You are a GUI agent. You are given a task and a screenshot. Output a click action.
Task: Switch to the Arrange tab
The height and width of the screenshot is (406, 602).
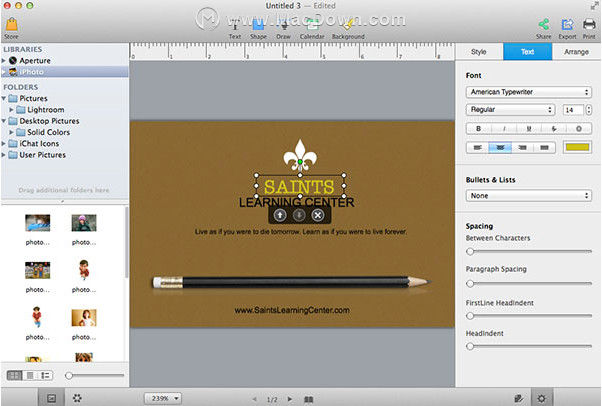pyautogui.click(x=576, y=52)
